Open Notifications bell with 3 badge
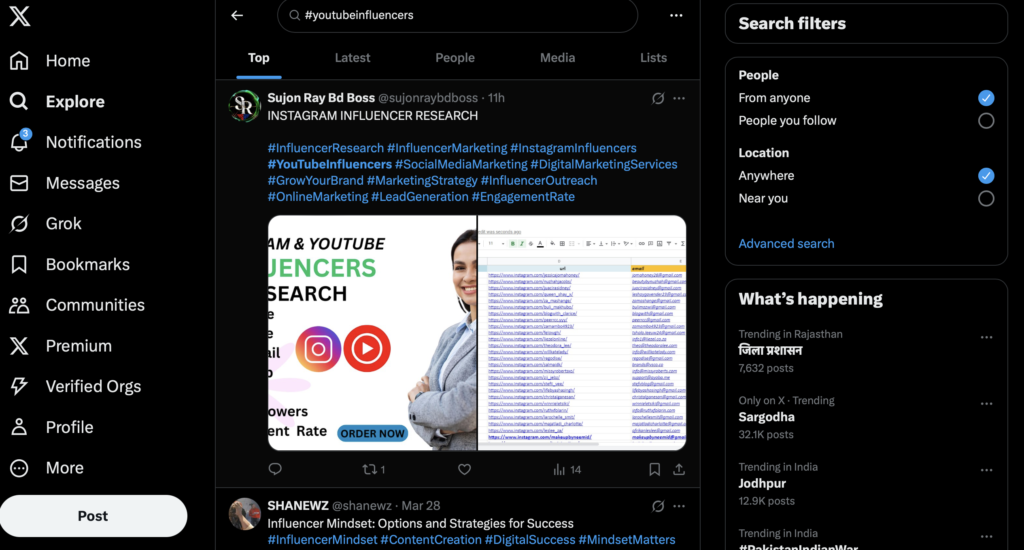This screenshot has width=1024, height=550. pyautogui.click(x=75, y=142)
